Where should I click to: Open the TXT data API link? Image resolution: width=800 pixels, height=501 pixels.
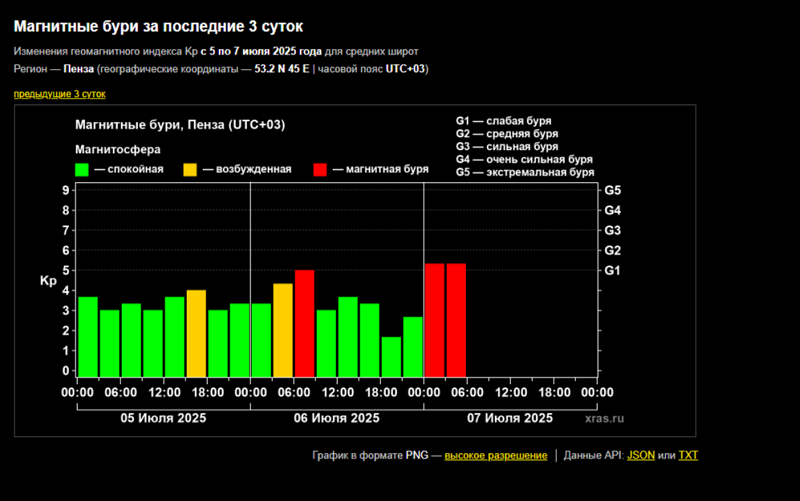688,455
